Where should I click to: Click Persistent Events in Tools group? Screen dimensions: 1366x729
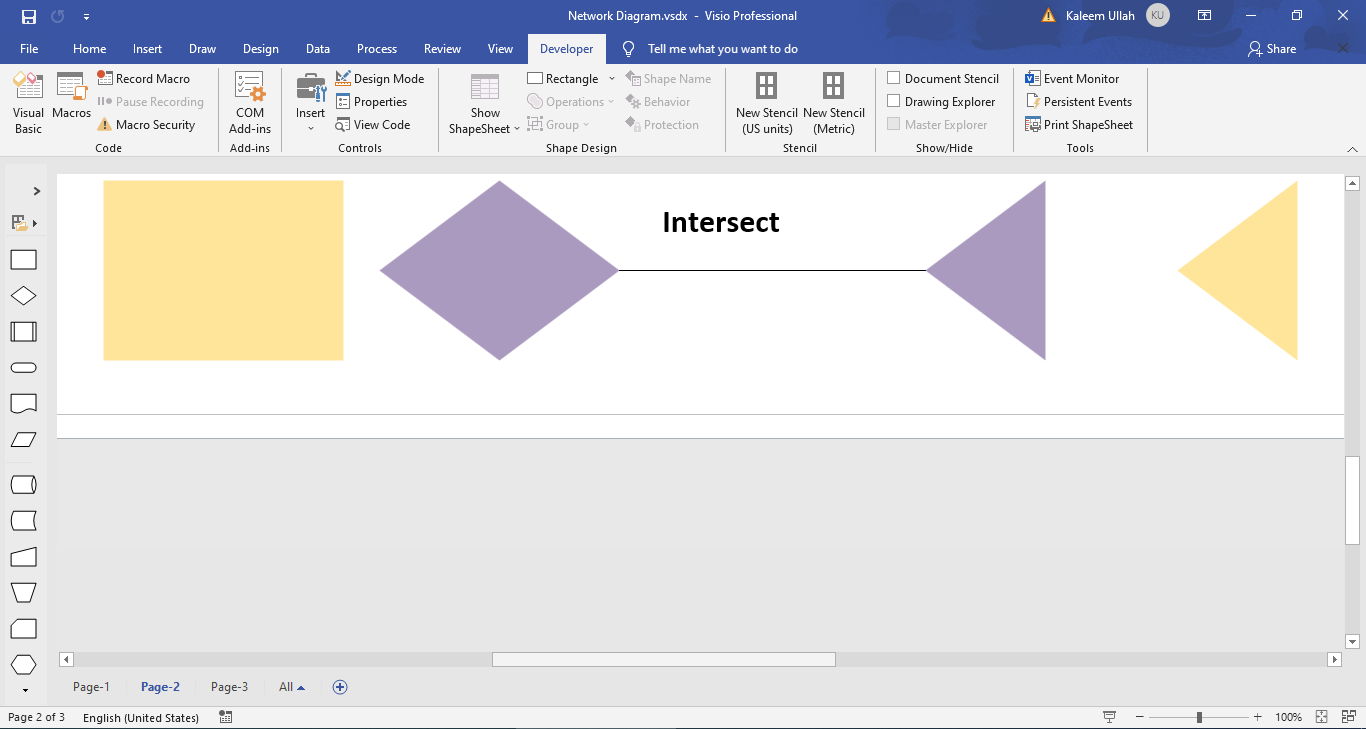coord(1080,101)
